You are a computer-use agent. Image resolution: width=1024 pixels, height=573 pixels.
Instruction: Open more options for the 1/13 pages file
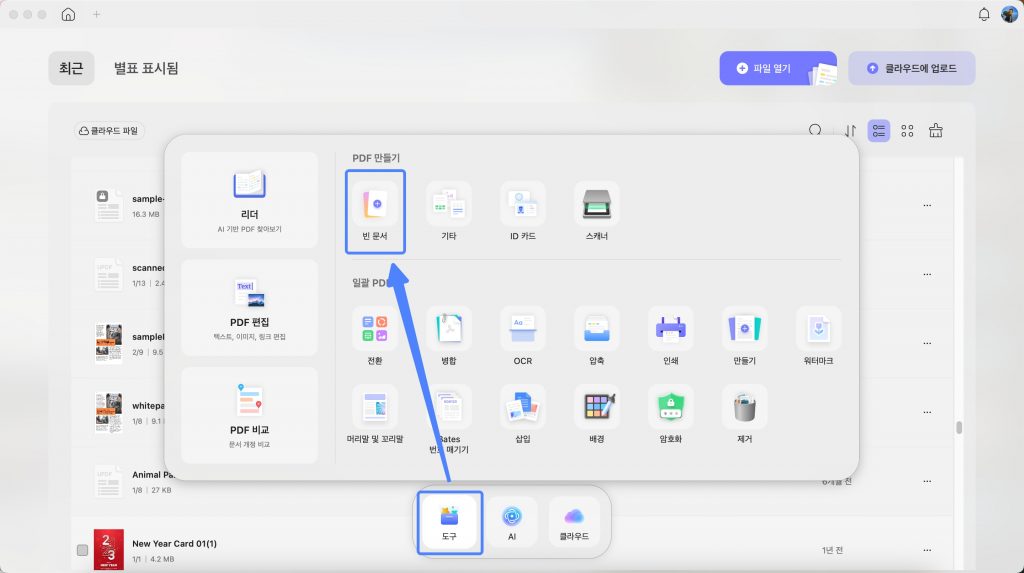click(927, 274)
